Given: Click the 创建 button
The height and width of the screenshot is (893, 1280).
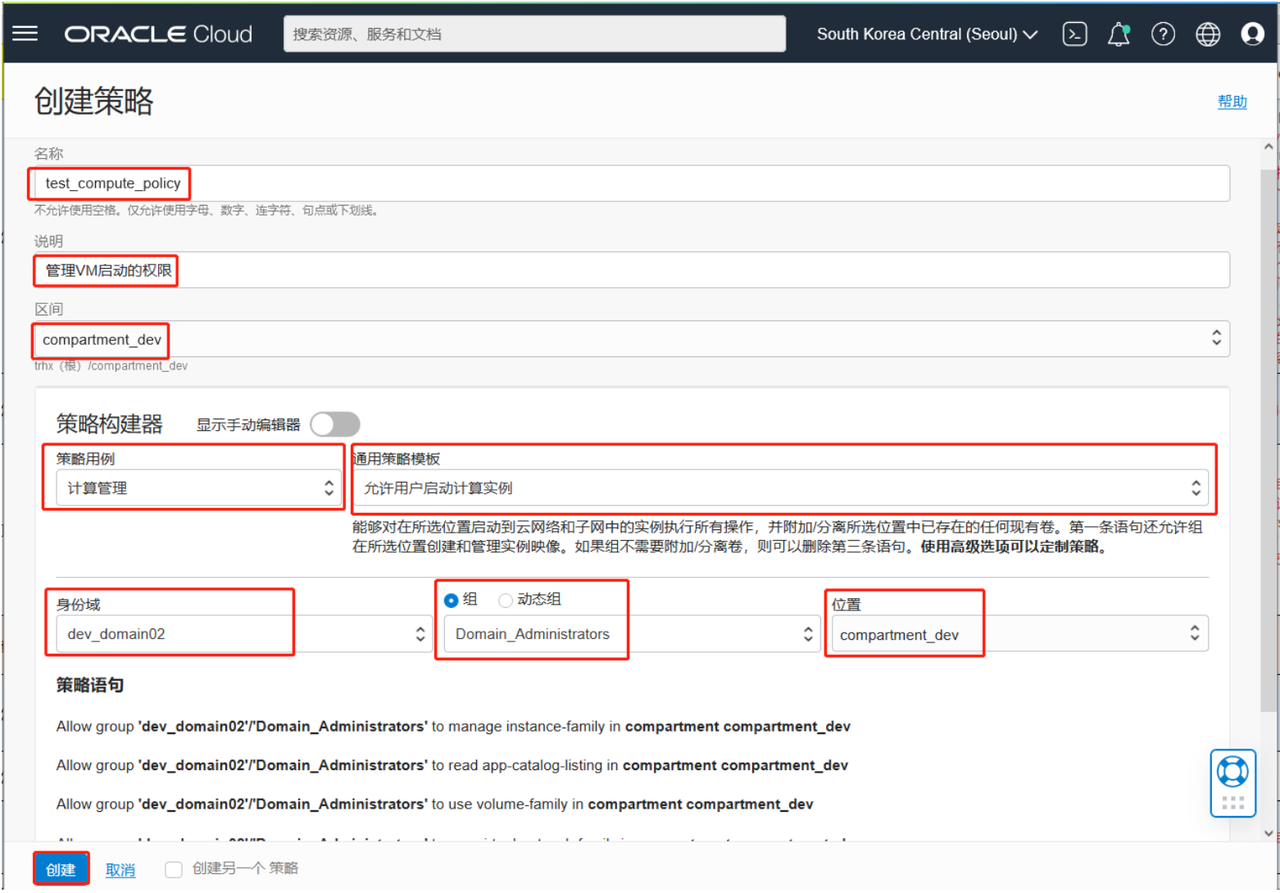Looking at the screenshot, I should pyautogui.click(x=61, y=869).
